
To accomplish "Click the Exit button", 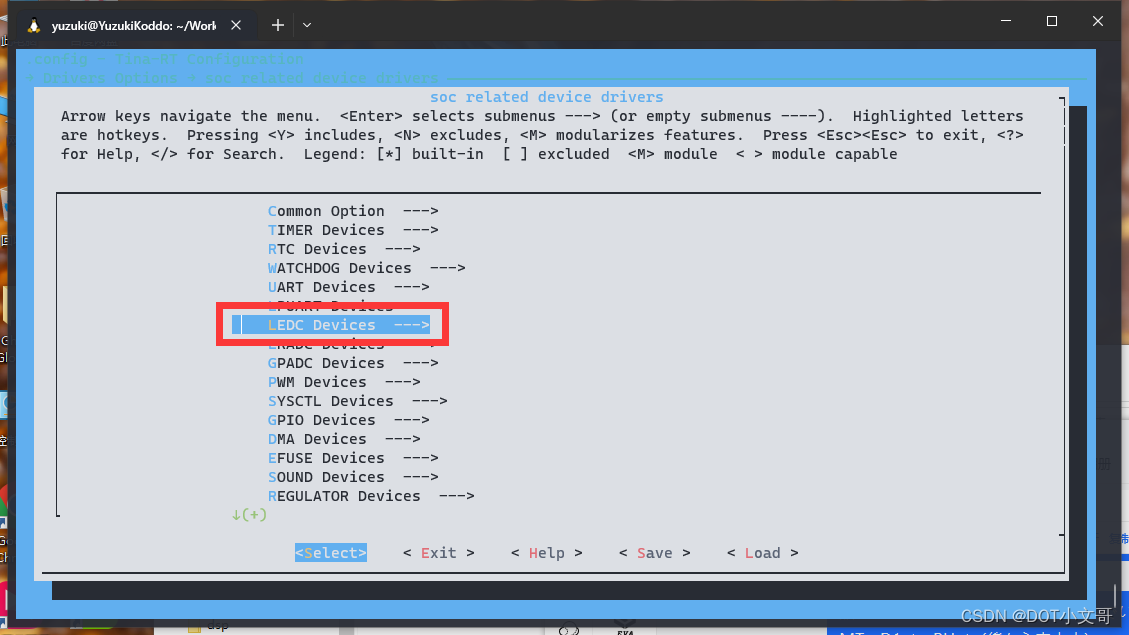I will 438,553.
